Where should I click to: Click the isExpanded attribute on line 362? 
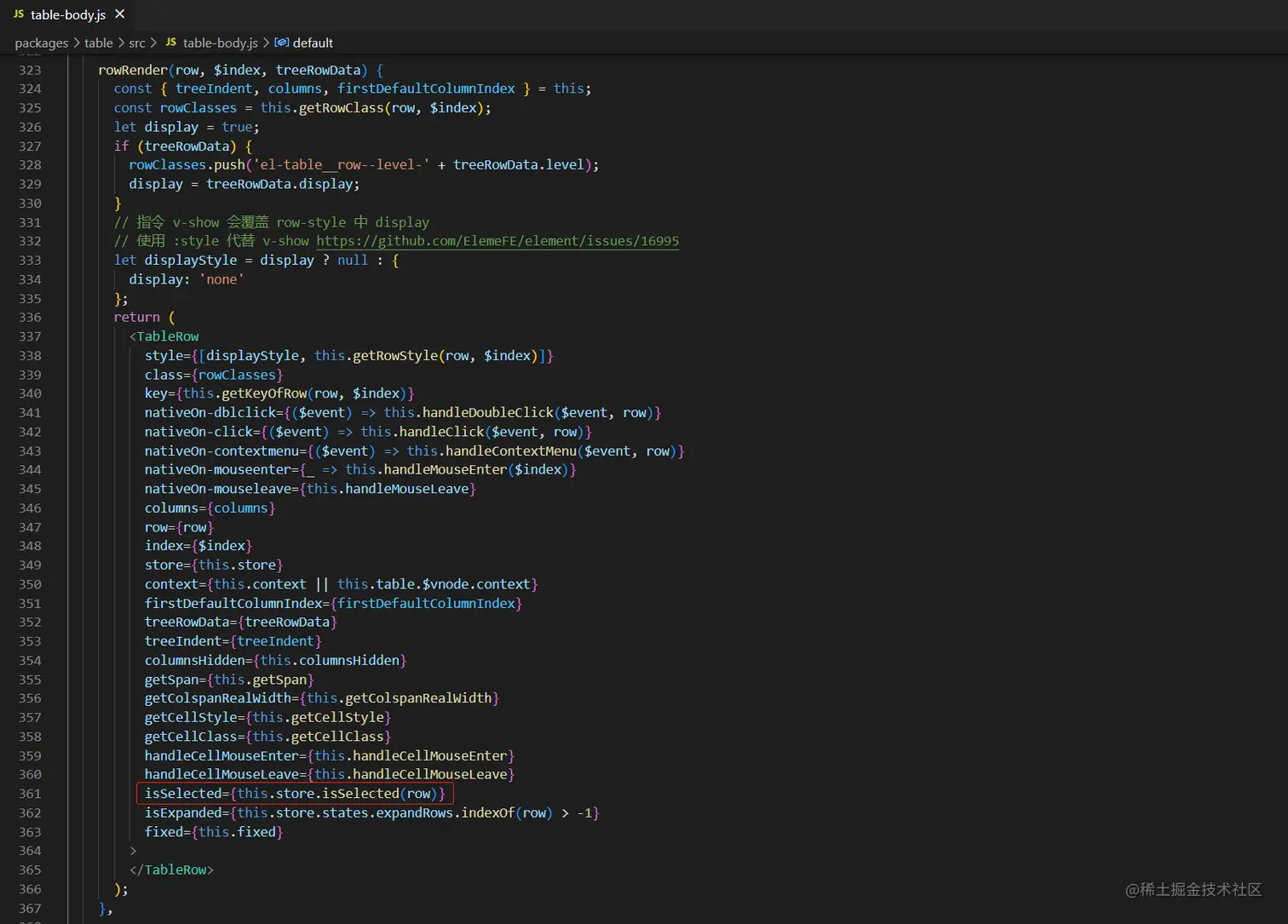pyautogui.click(x=183, y=813)
